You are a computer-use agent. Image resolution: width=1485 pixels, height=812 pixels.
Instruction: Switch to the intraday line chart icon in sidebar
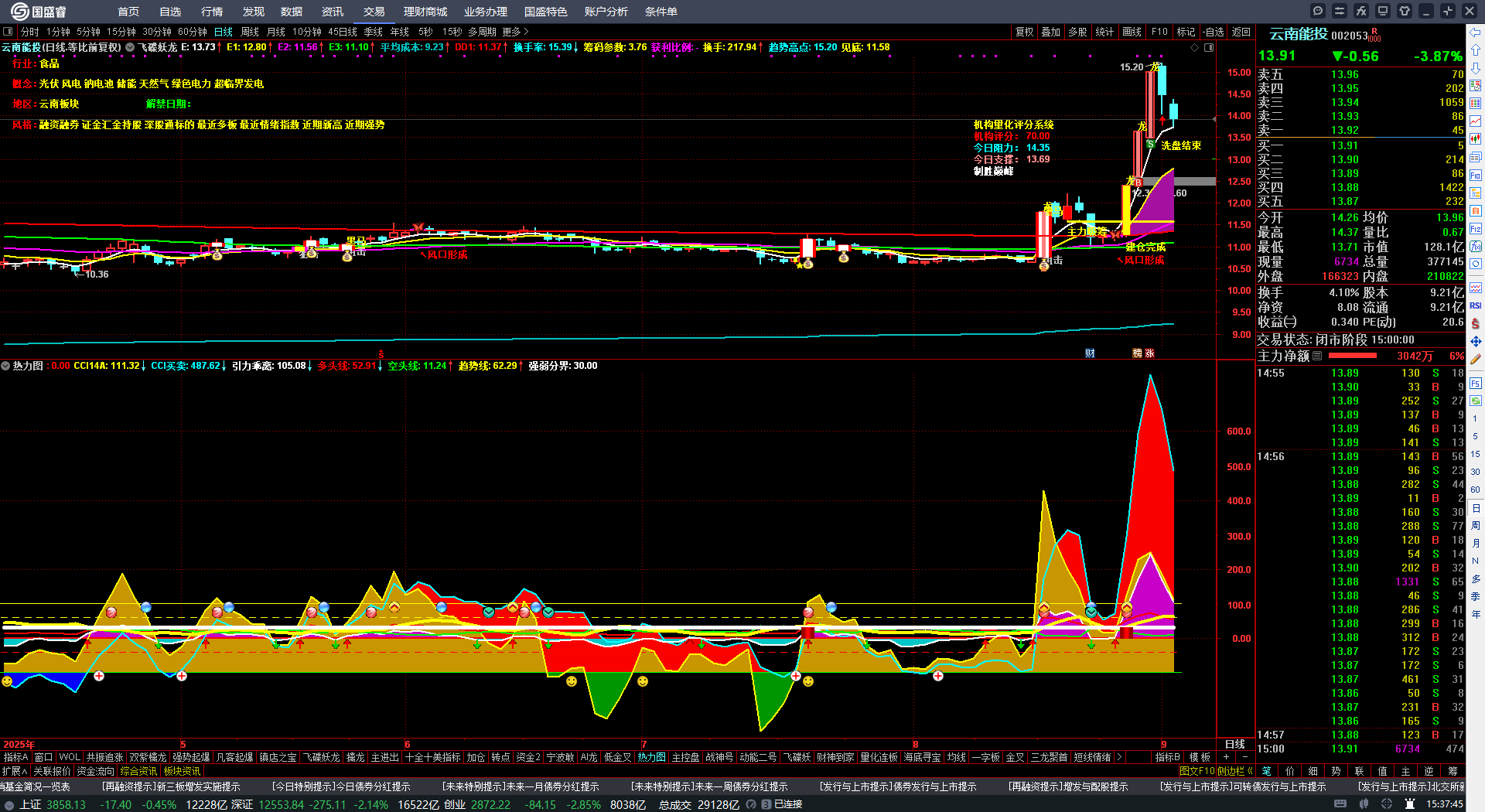click(x=1476, y=121)
